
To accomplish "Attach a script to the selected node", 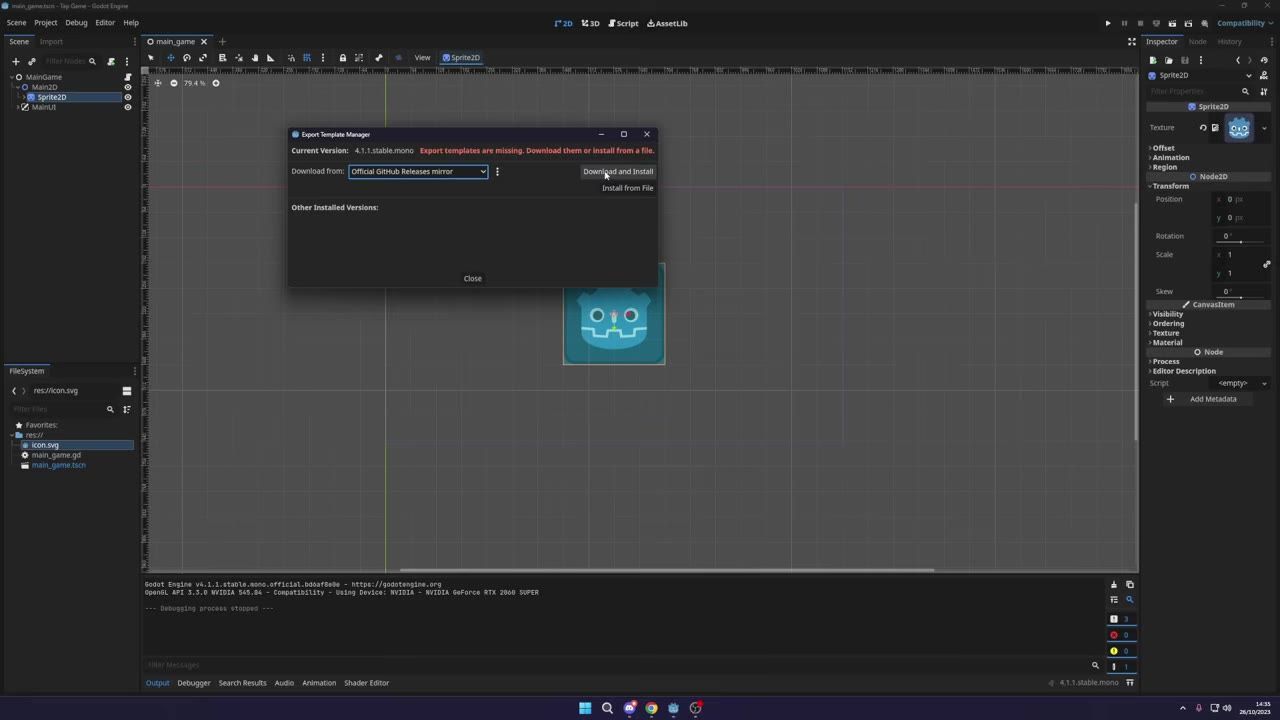I will (111, 61).
